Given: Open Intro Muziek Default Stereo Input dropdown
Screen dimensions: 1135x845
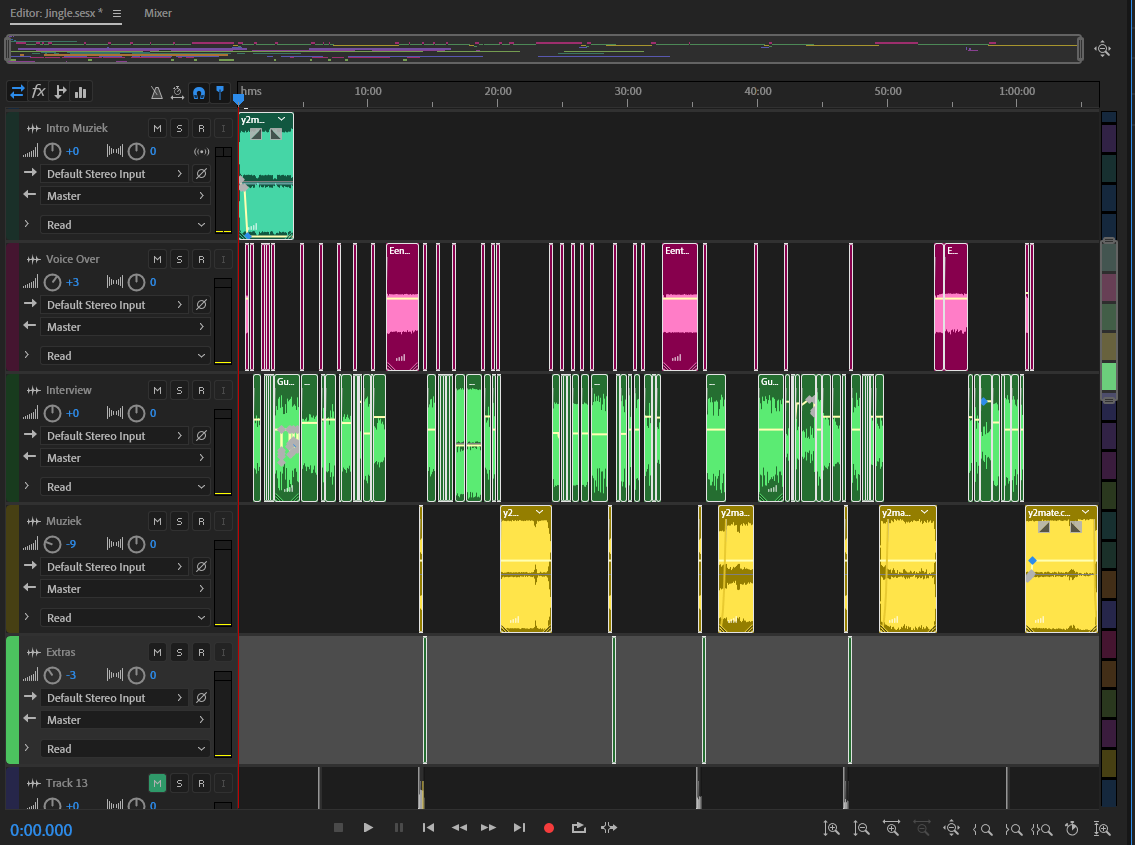Looking at the screenshot, I should (x=114, y=174).
